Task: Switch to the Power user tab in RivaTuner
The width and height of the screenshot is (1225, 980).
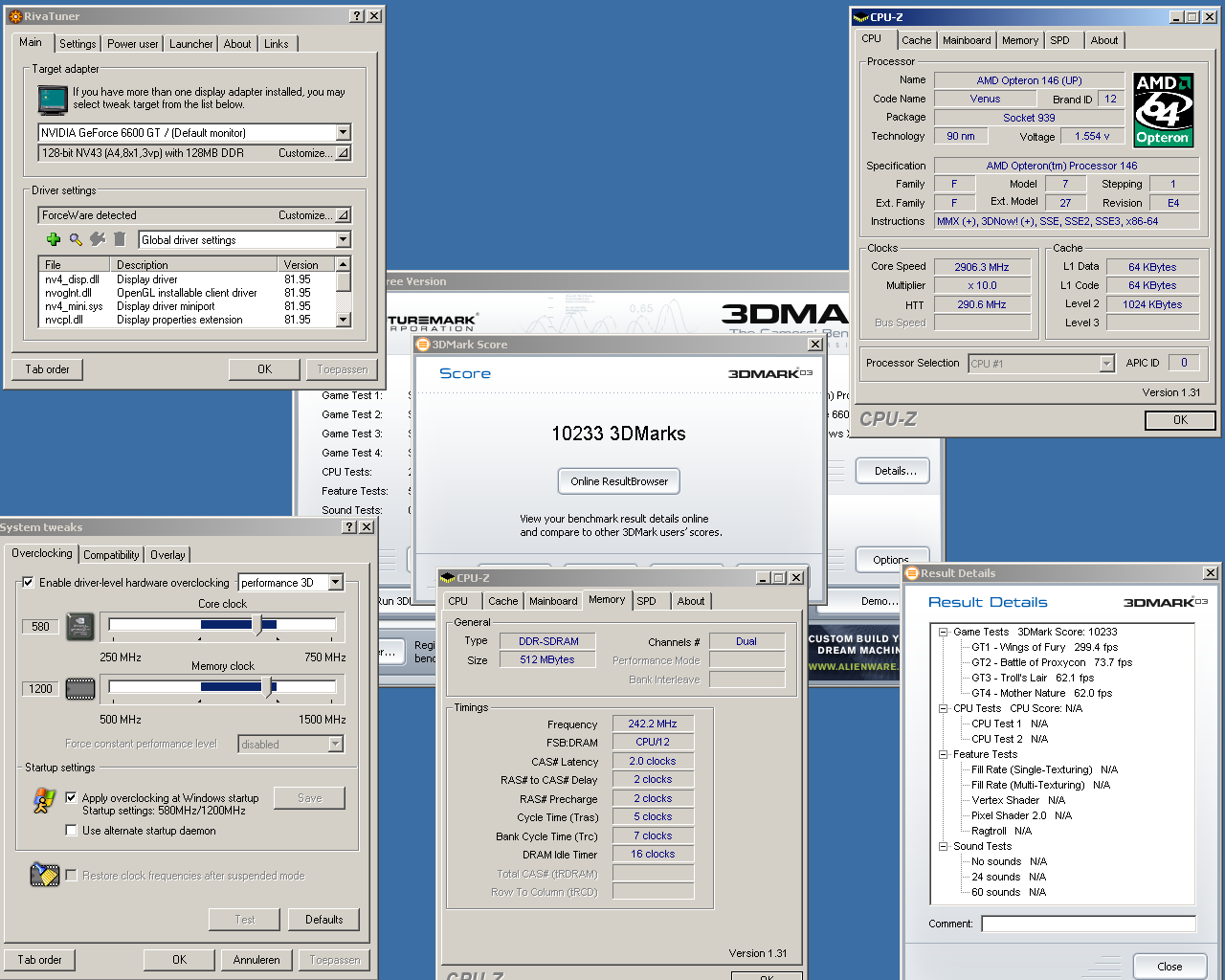Action: coord(132,44)
